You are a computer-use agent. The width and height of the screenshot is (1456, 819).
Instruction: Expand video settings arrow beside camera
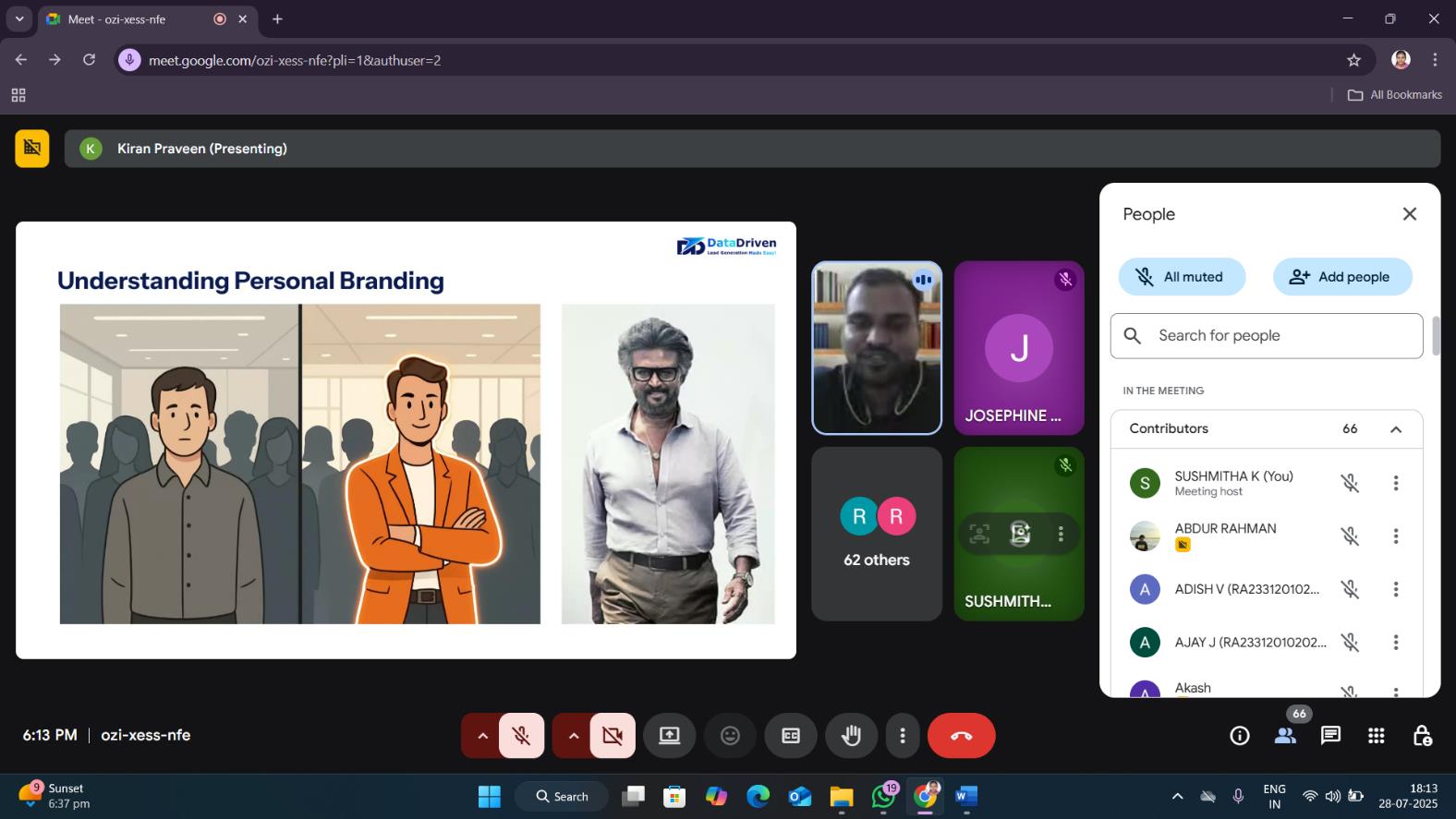(x=573, y=736)
